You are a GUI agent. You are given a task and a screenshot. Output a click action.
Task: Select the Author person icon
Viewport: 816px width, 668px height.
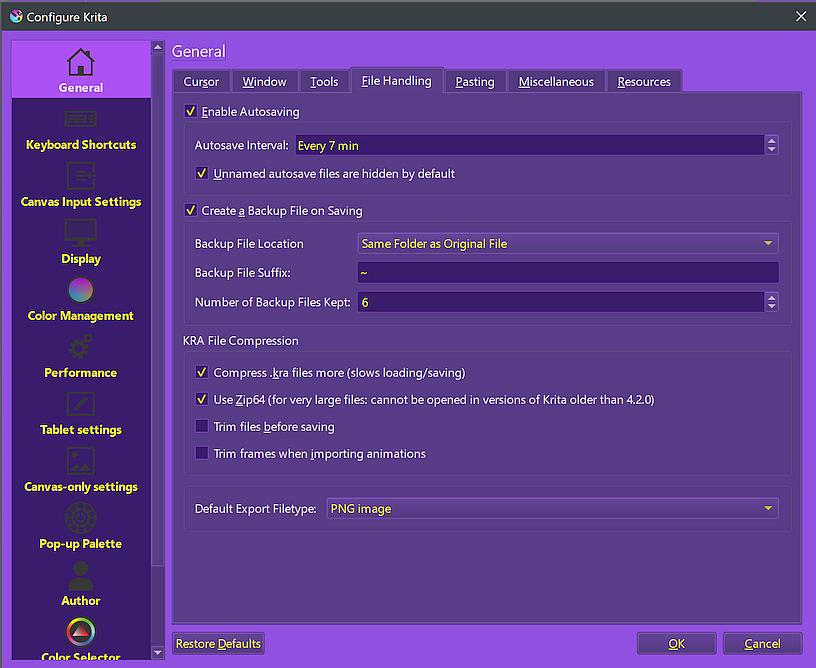81,575
